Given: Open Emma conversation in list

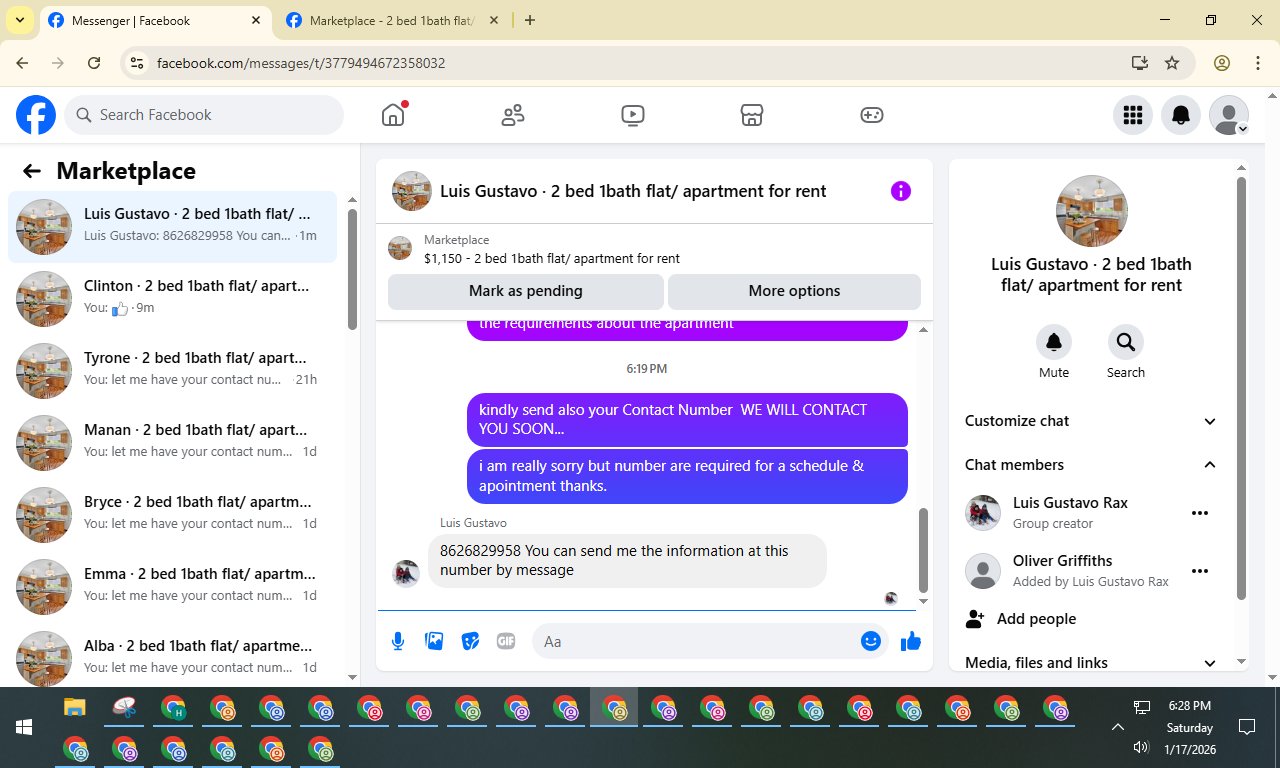Looking at the screenshot, I should (172, 587).
